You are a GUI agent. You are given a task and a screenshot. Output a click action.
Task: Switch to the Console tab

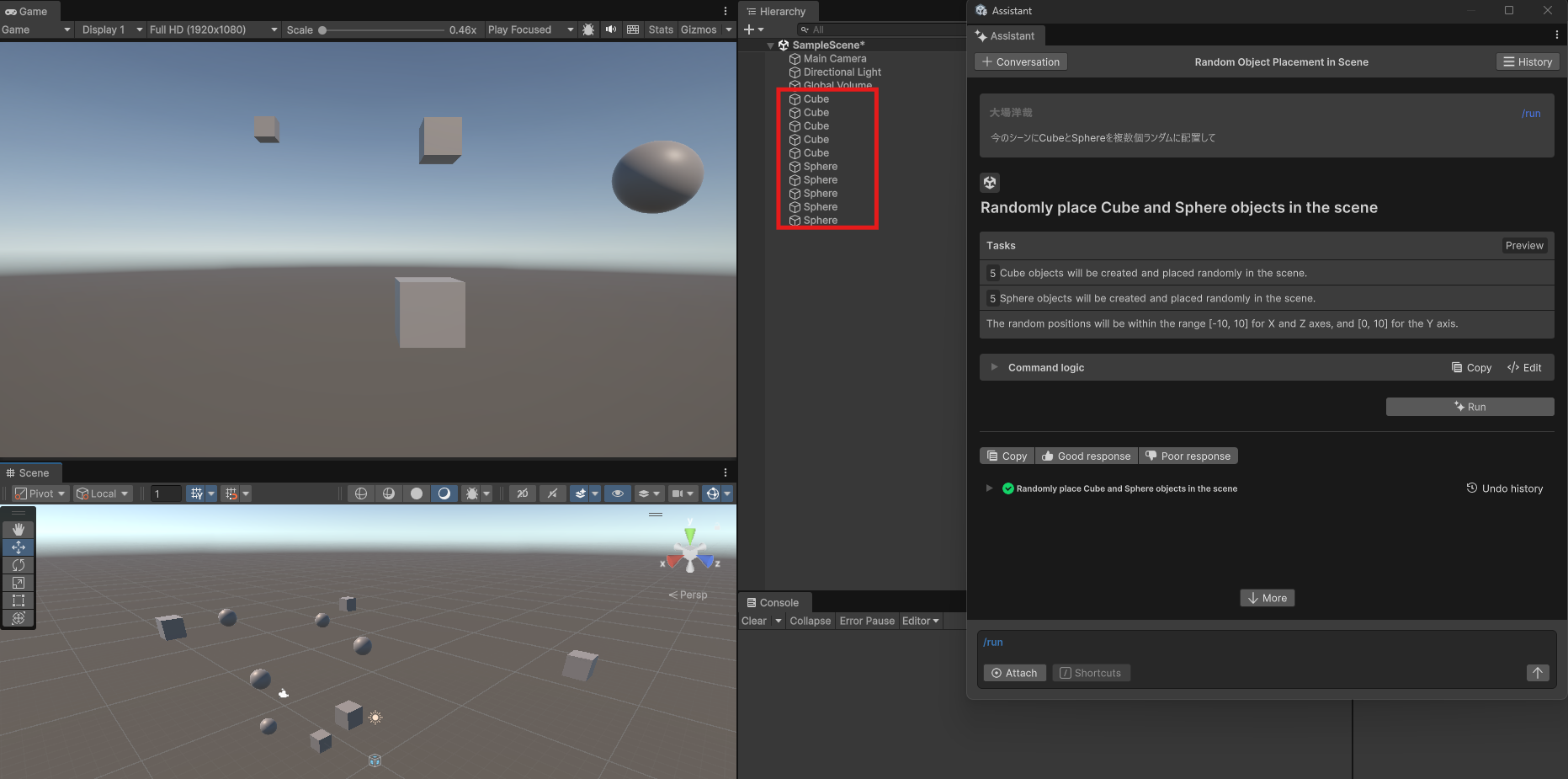click(x=773, y=602)
